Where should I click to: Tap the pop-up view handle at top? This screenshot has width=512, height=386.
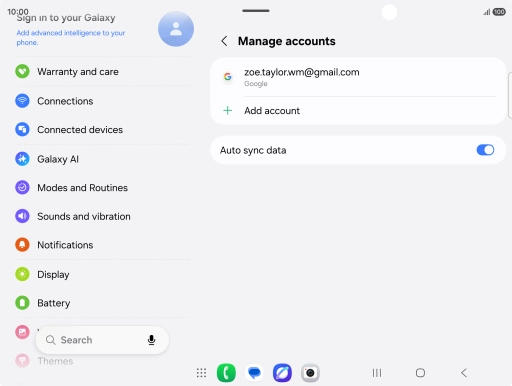pos(256,11)
